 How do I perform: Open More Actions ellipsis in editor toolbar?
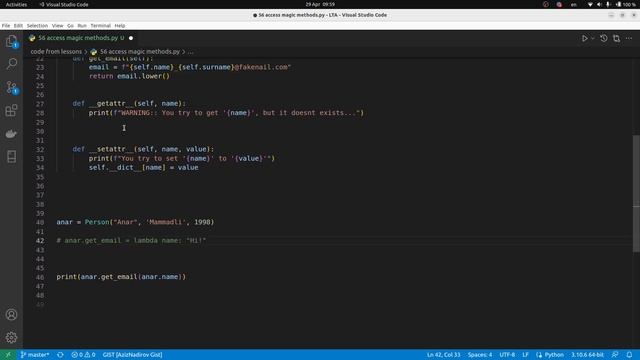629,38
